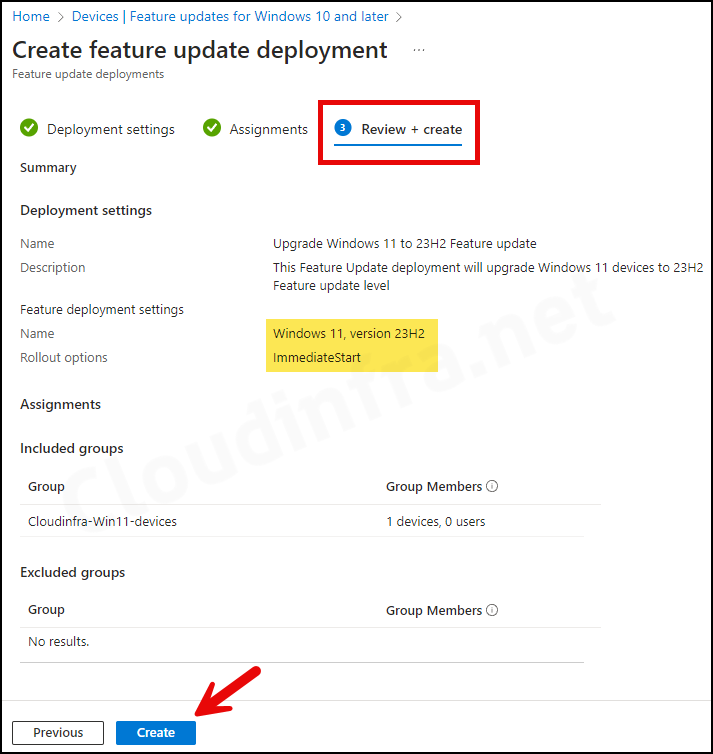Click the 'Feature deployment settings' label

coord(102,309)
